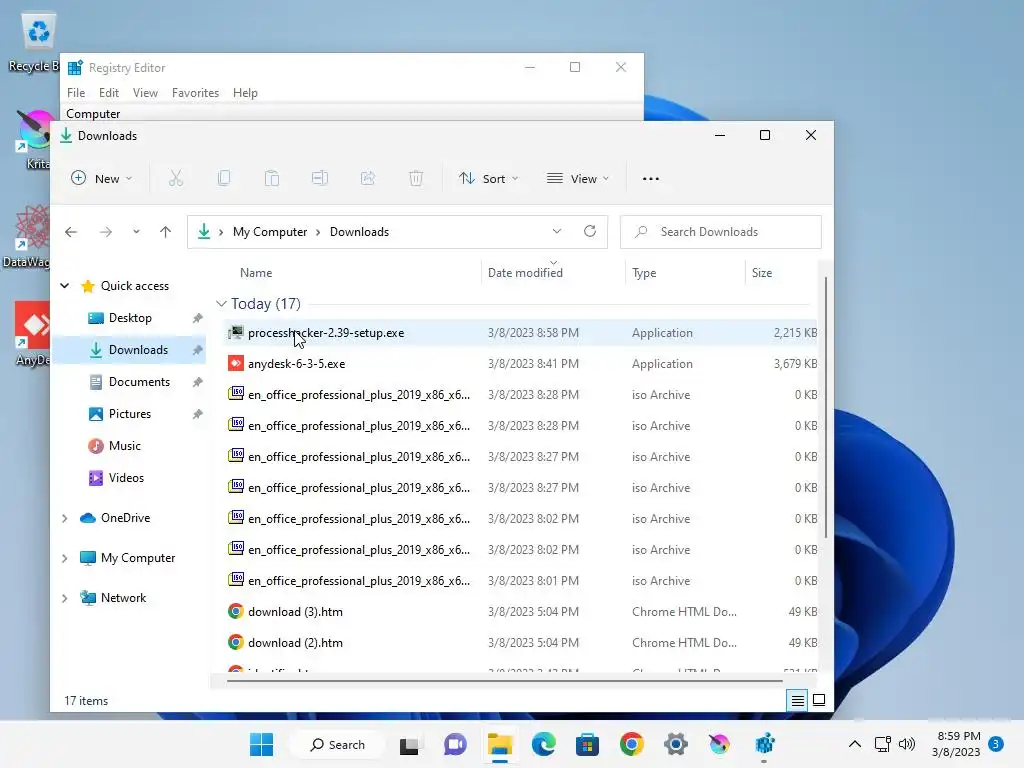Open the Chat app on taskbar
Viewport: 1024px width, 768px height.
click(455, 744)
